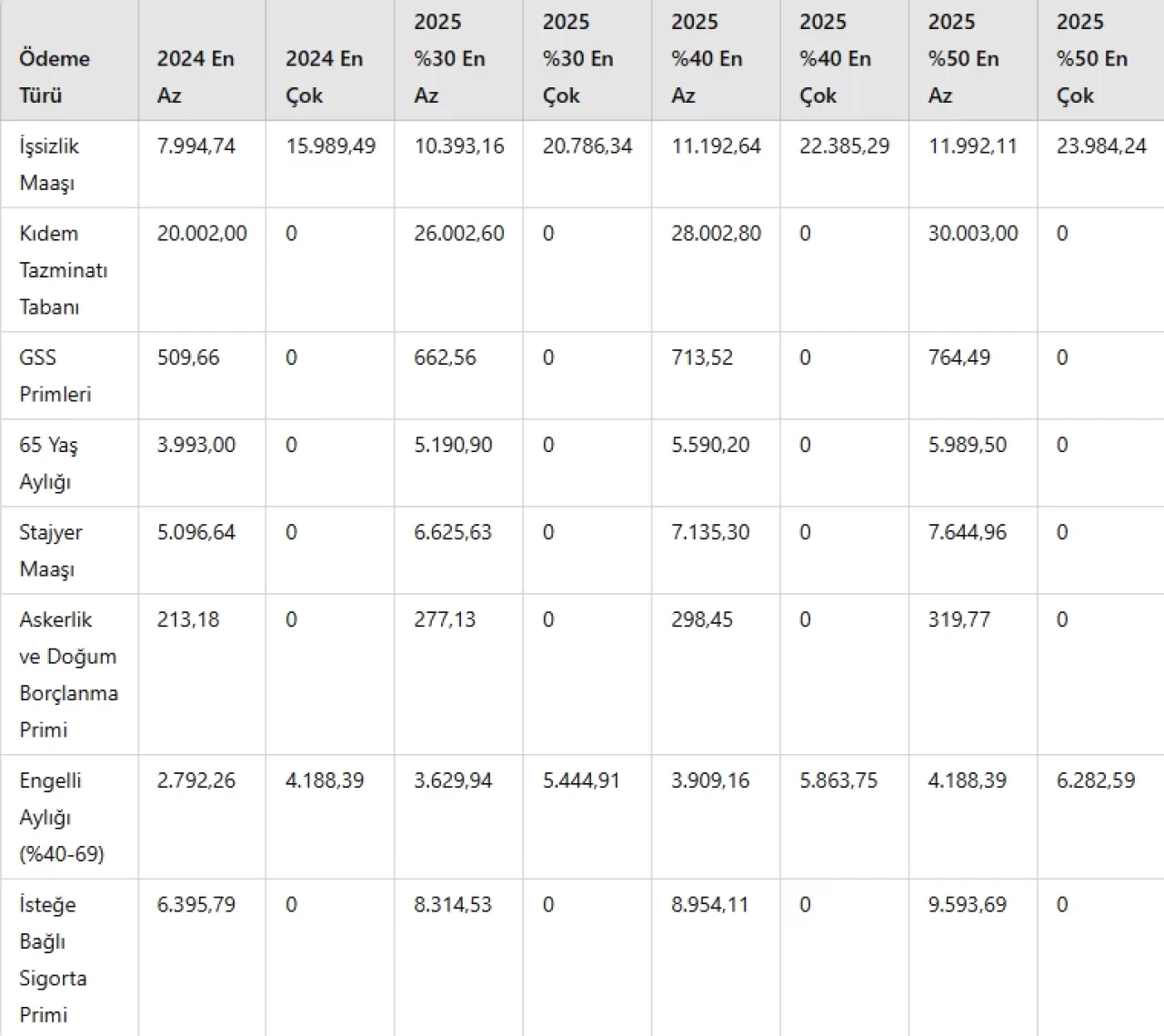Click the 2025 %50 En Az header

tap(963, 58)
